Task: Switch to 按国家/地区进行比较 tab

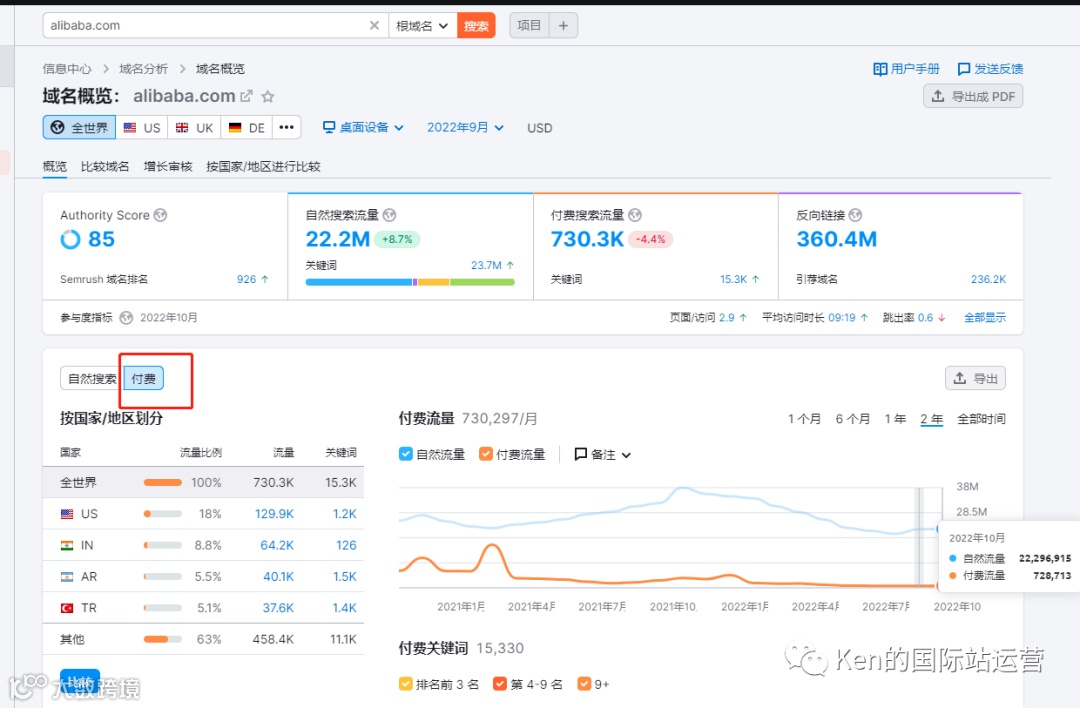Action: point(263,167)
